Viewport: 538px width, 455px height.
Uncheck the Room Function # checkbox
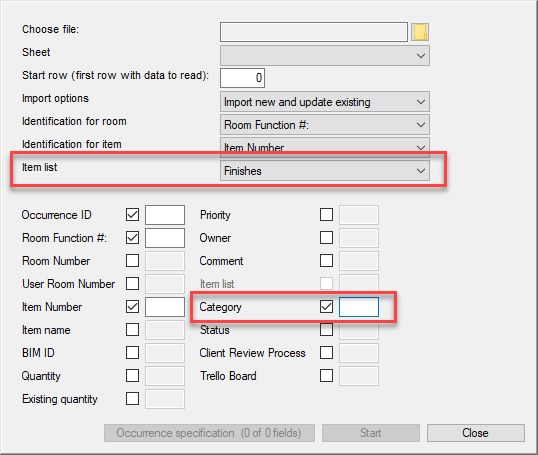pos(132,238)
